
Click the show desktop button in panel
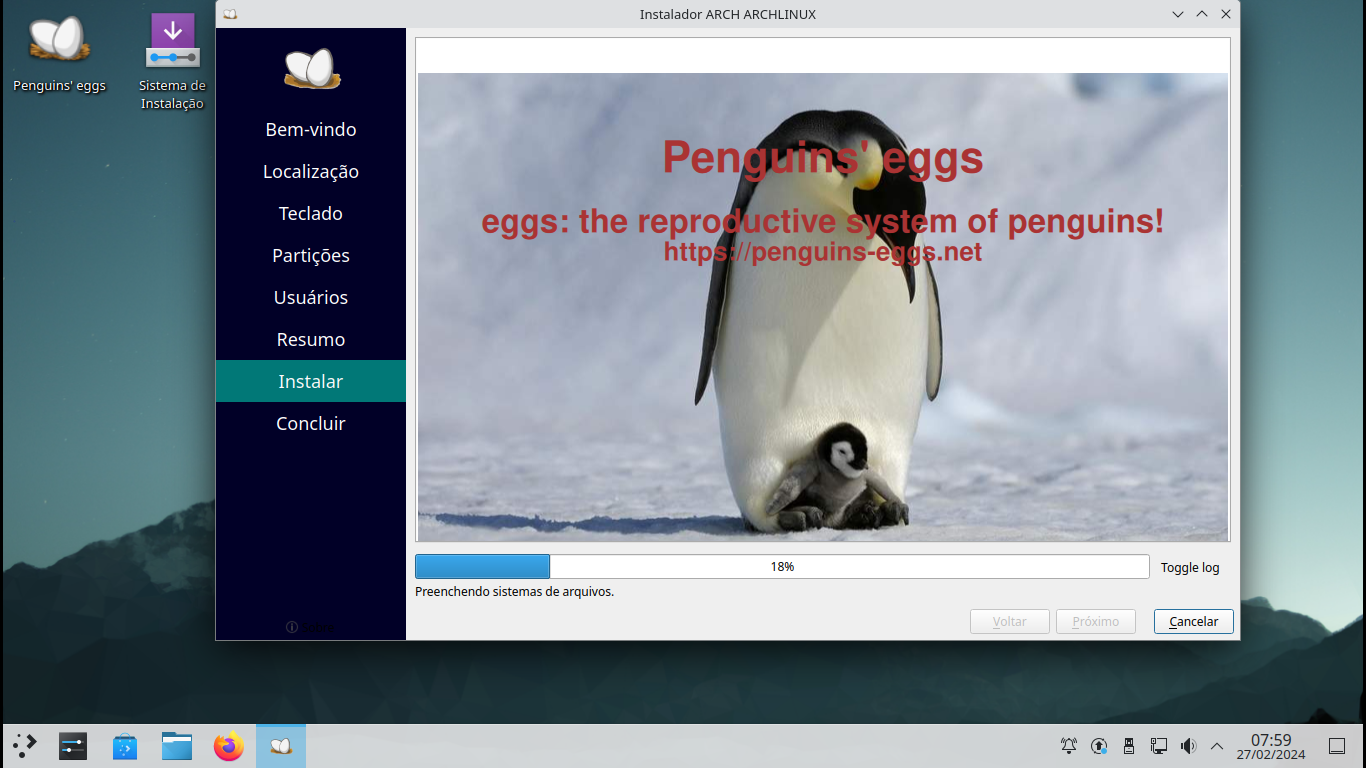point(1337,746)
